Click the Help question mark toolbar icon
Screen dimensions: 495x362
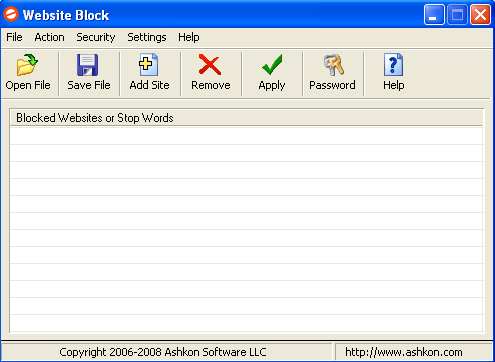(394, 65)
